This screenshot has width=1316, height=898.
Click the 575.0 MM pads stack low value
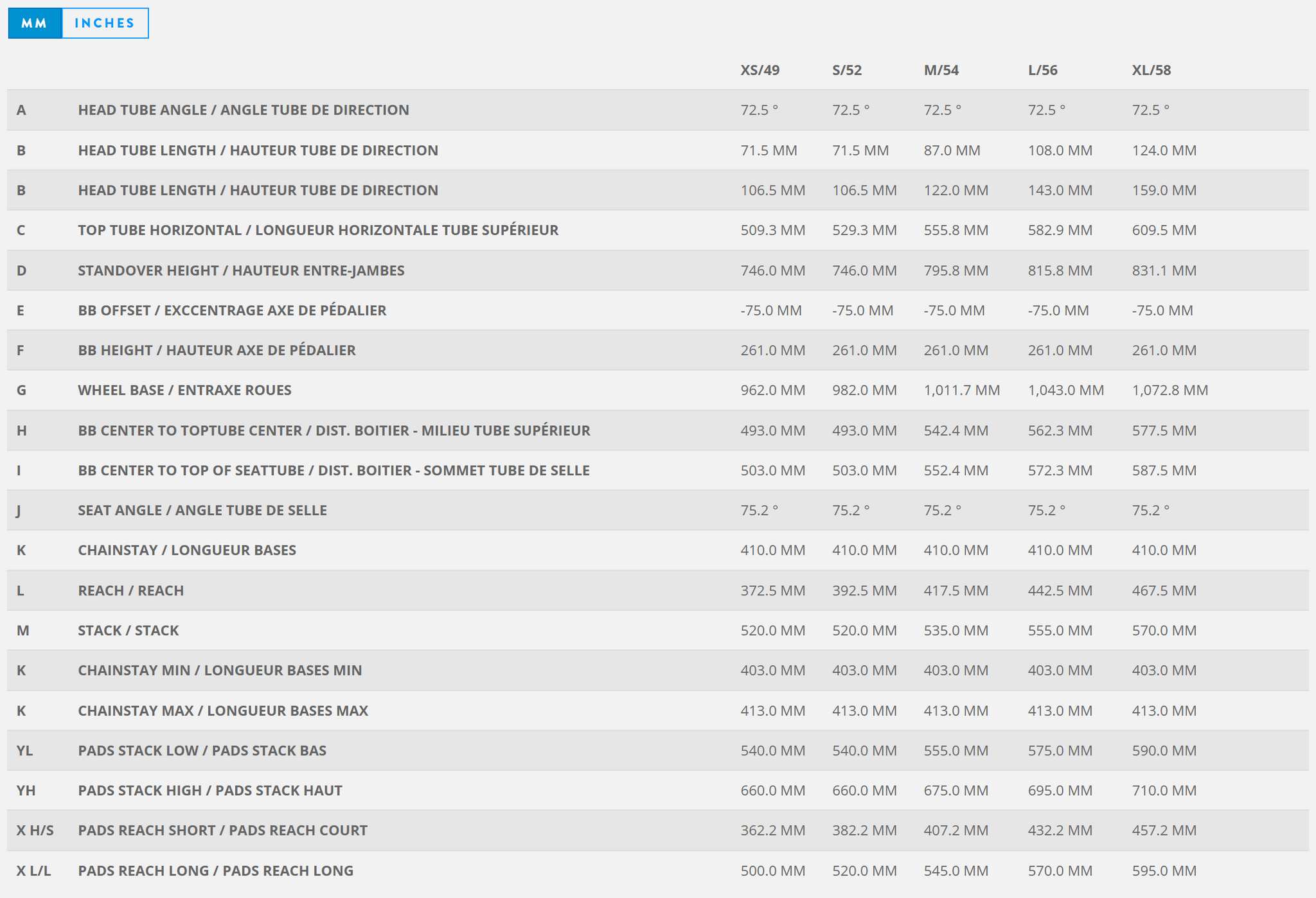click(1060, 750)
